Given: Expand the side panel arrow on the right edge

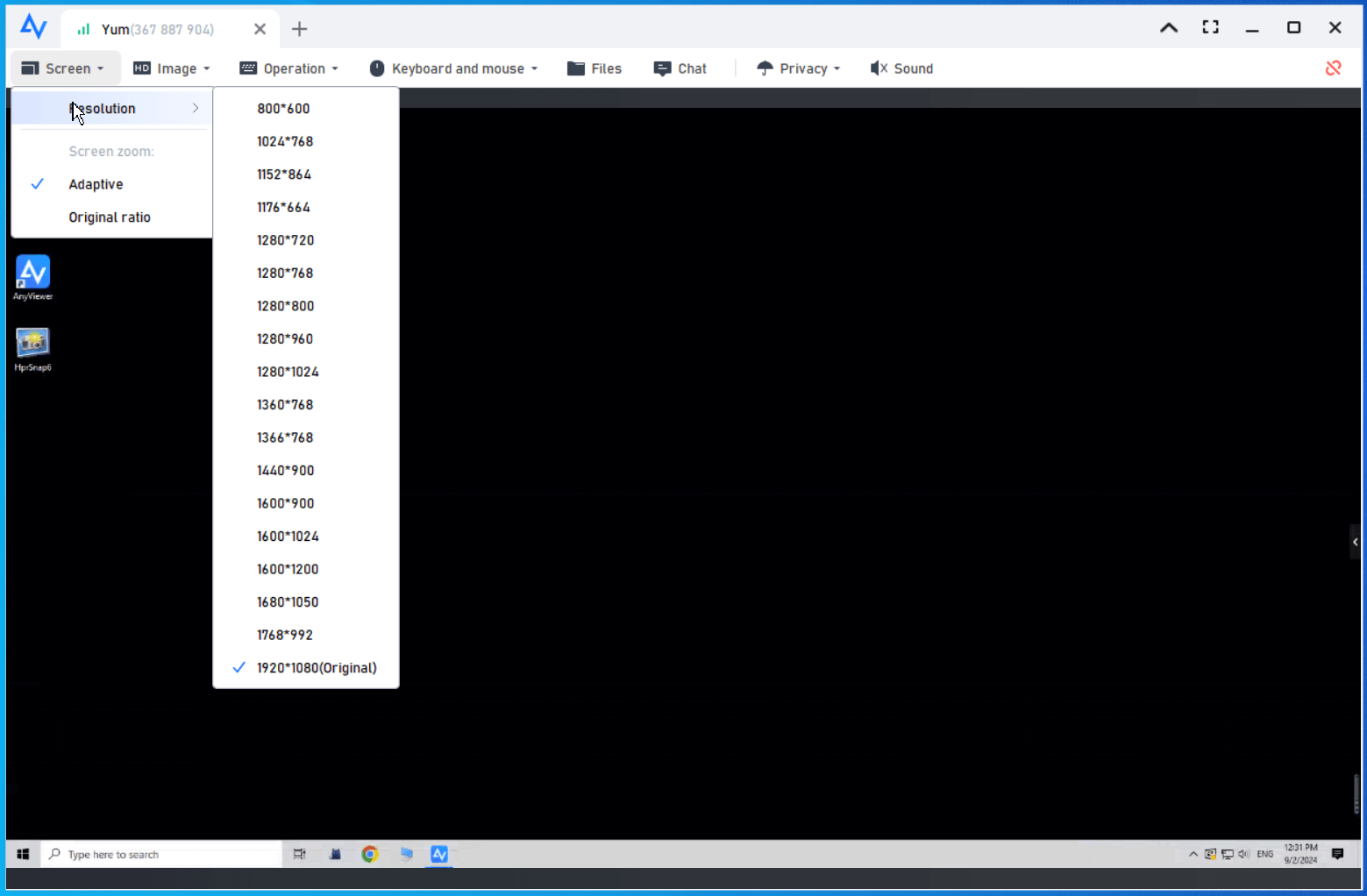Looking at the screenshot, I should pos(1355,542).
